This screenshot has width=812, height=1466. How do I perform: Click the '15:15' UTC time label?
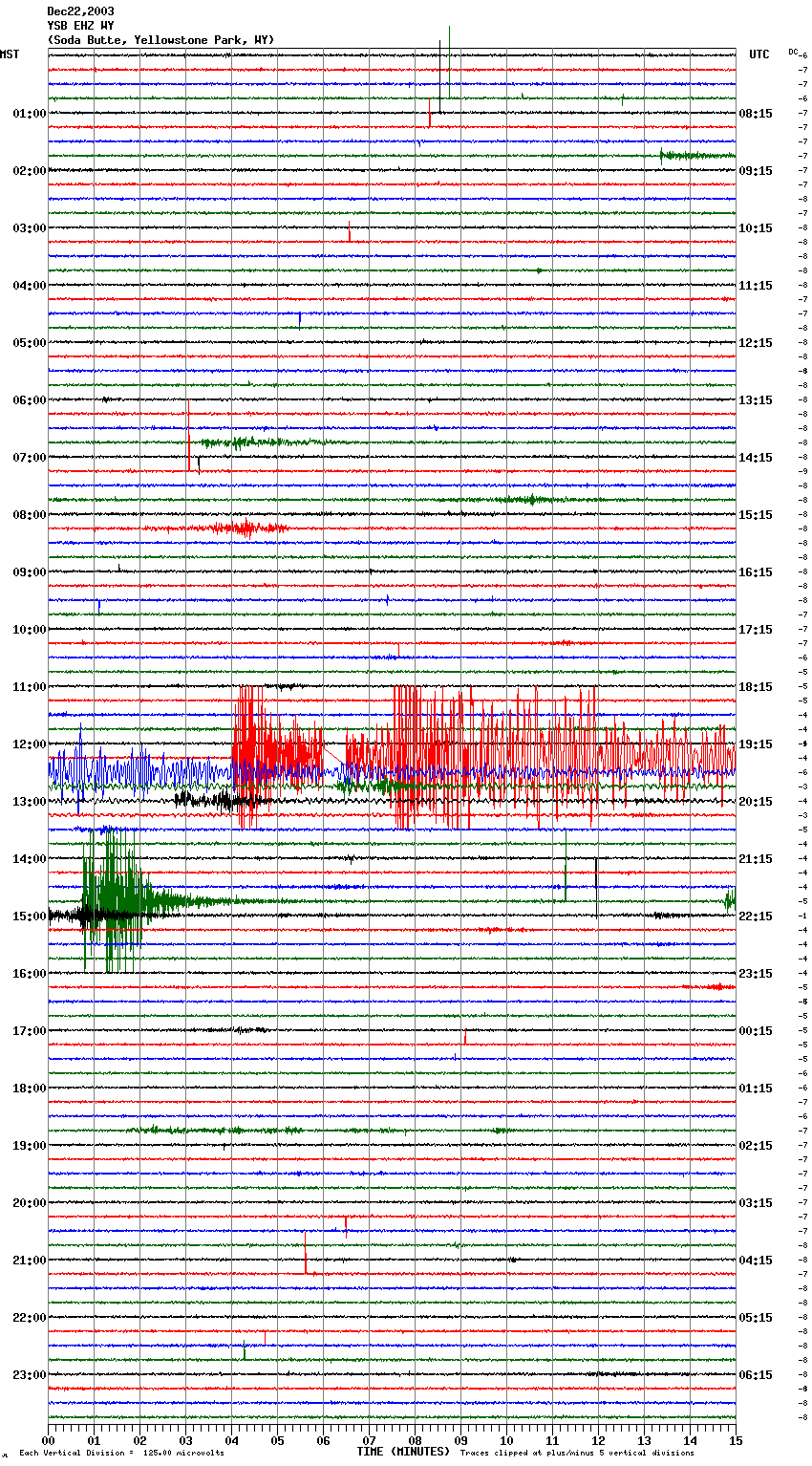tap(756, 515)
